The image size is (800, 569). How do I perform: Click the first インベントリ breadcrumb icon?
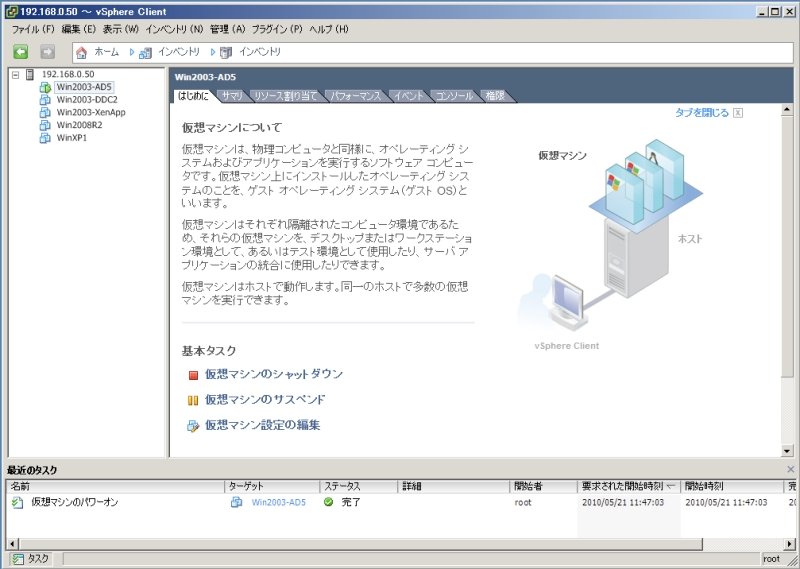pyautogui.click(x=145, y=52)
